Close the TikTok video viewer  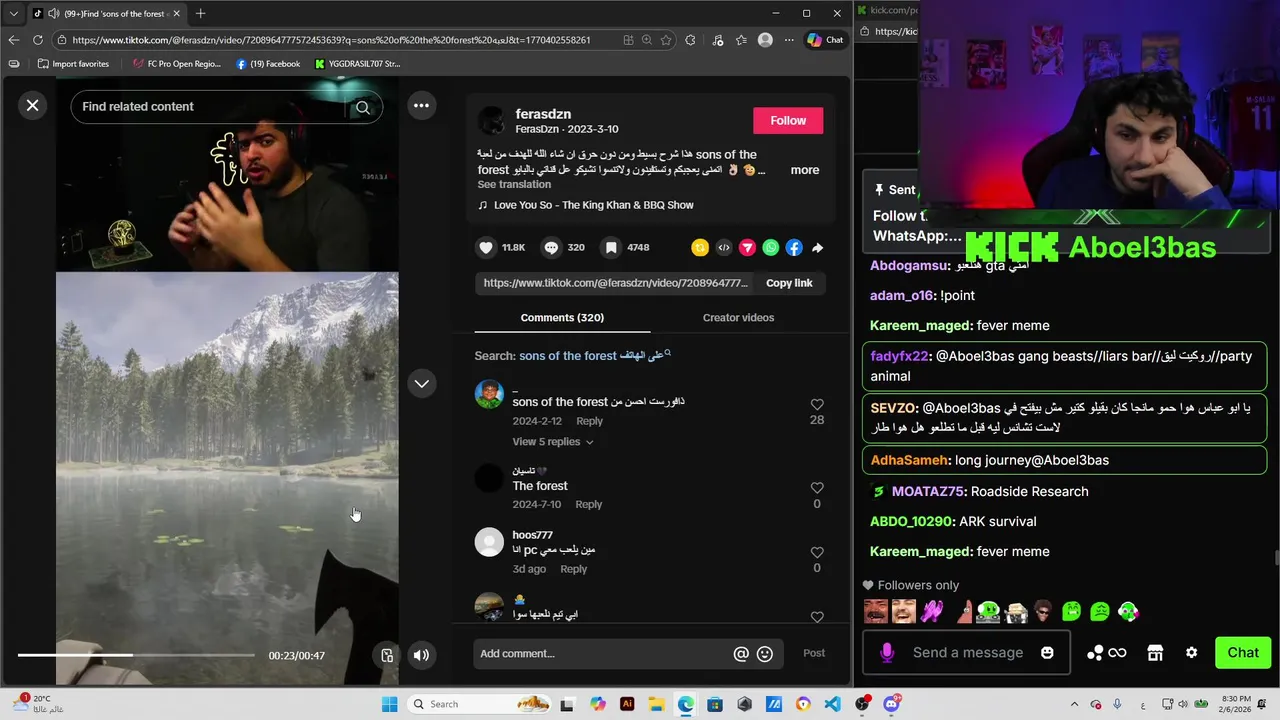pos(32,105)
